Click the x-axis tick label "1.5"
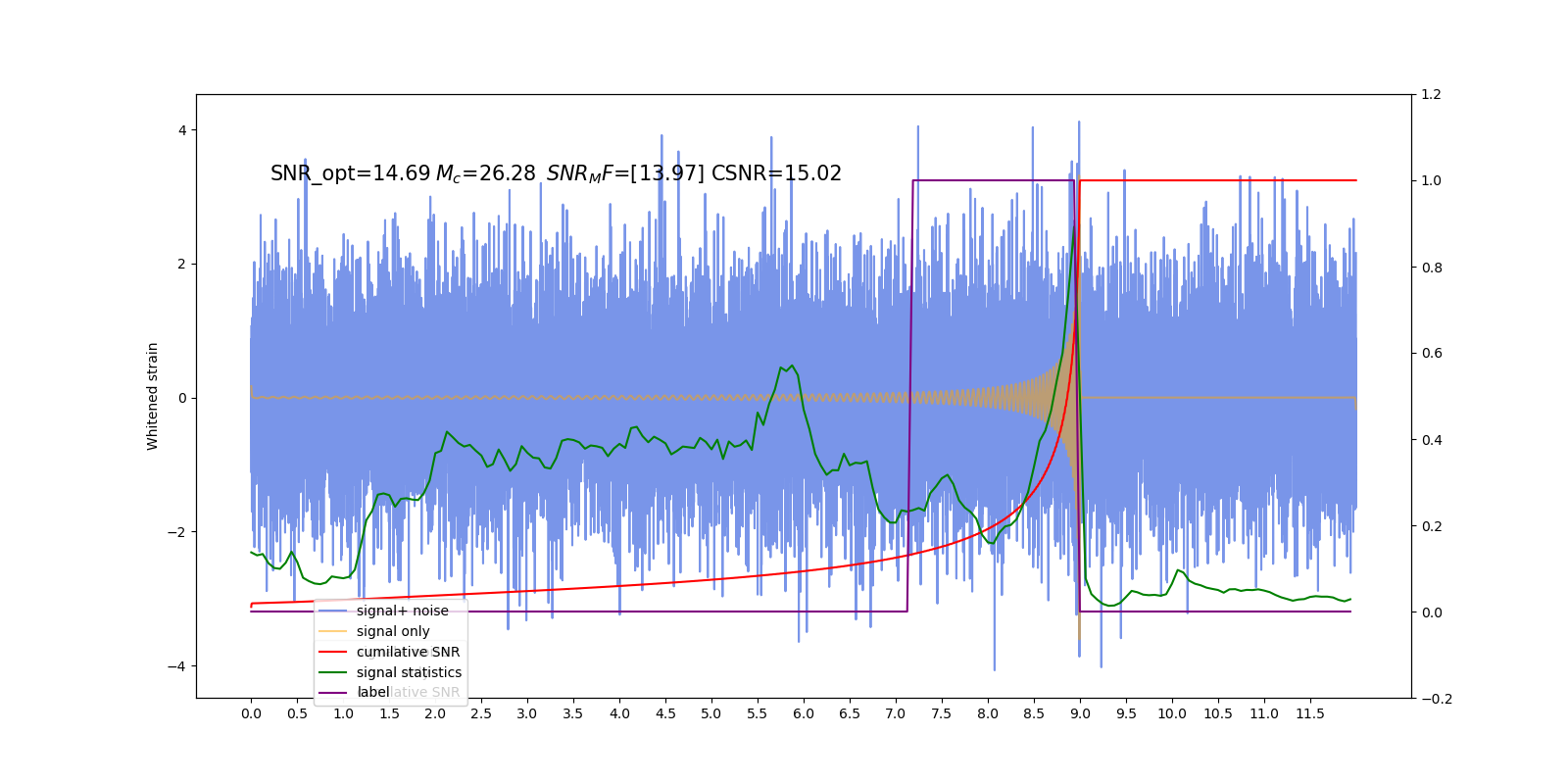The height and width of the screenshot is (784, 1568). (x=389, y=713)
